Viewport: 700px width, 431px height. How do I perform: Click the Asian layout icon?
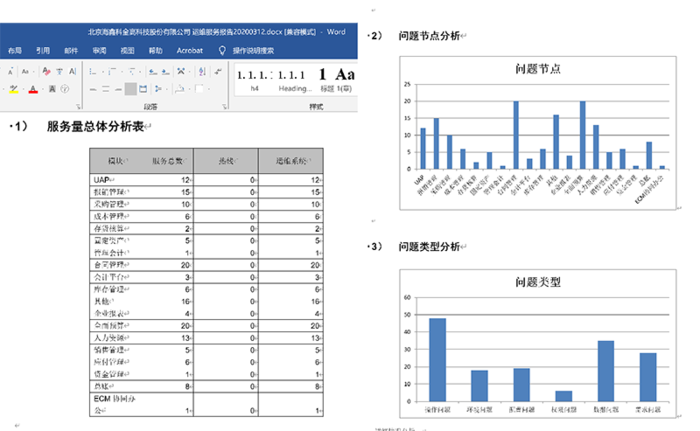[x=181, y=71]
